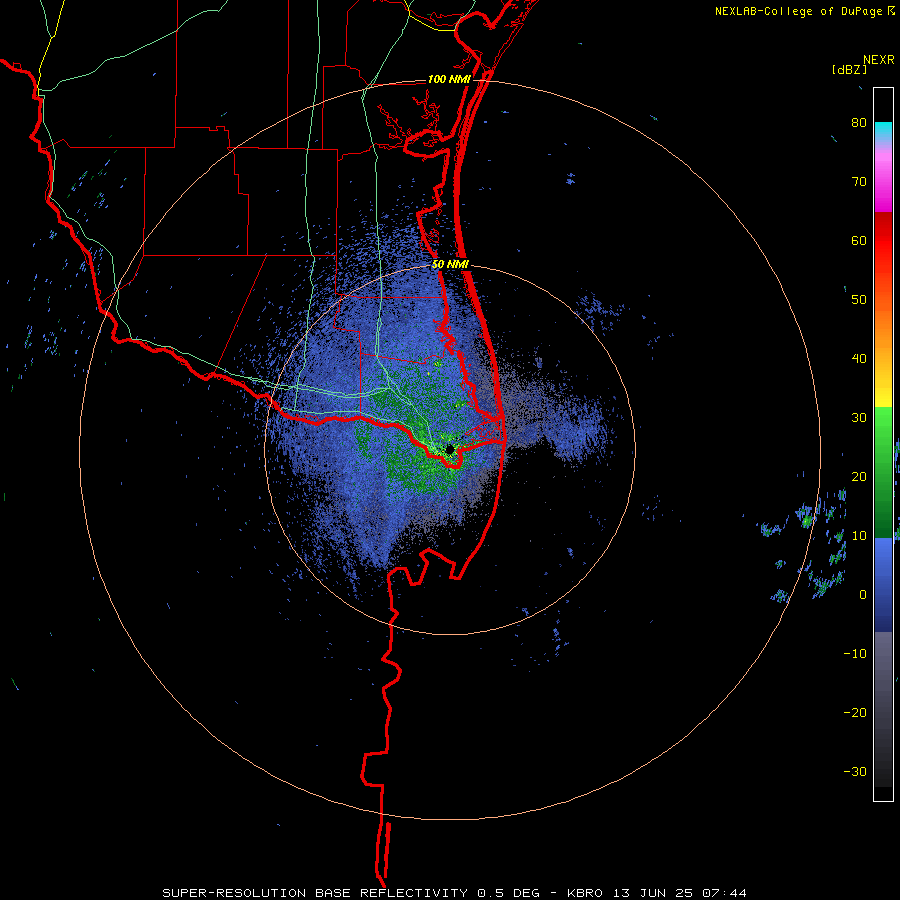The image size is (900, 900).
Task: Click the '60' value on dBZ scale
Action: [859, 240]
